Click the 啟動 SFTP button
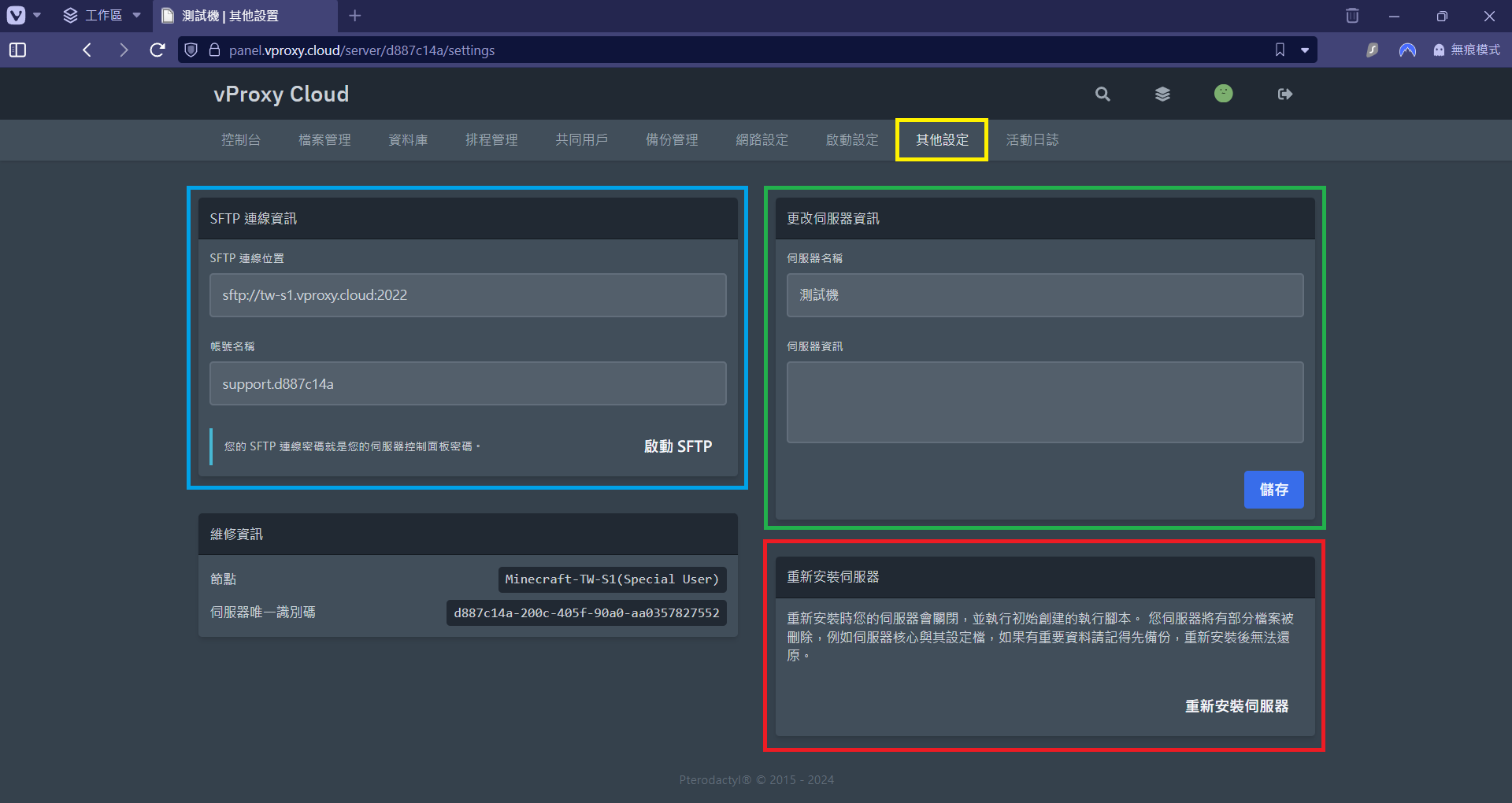 click(677, 446)
